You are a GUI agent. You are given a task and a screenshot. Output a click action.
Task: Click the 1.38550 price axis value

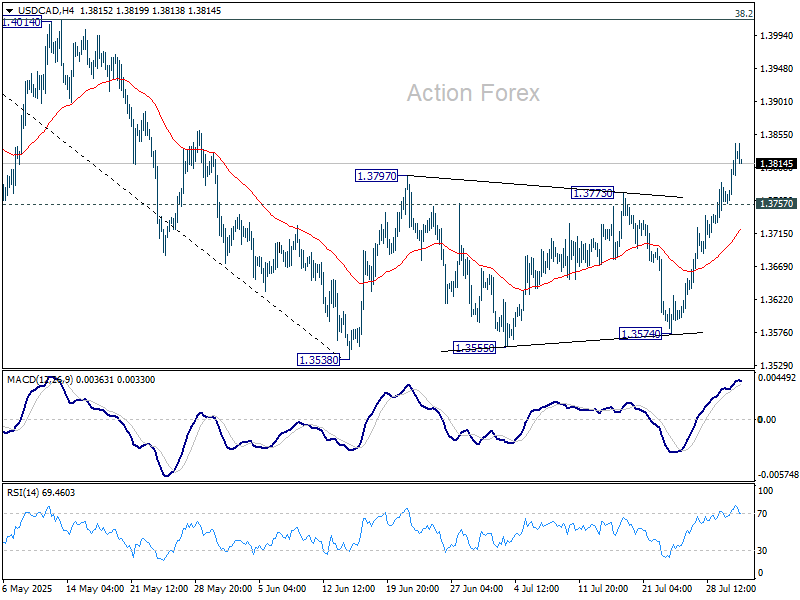(x=777, y=135)
